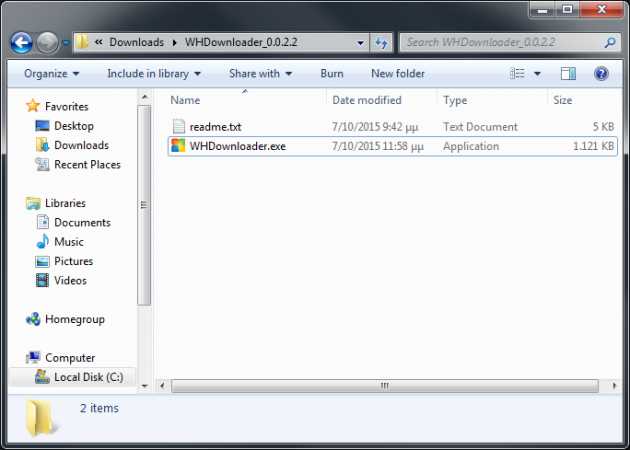Click the WHDownloader.exe application icon

[x=179, y=146]
